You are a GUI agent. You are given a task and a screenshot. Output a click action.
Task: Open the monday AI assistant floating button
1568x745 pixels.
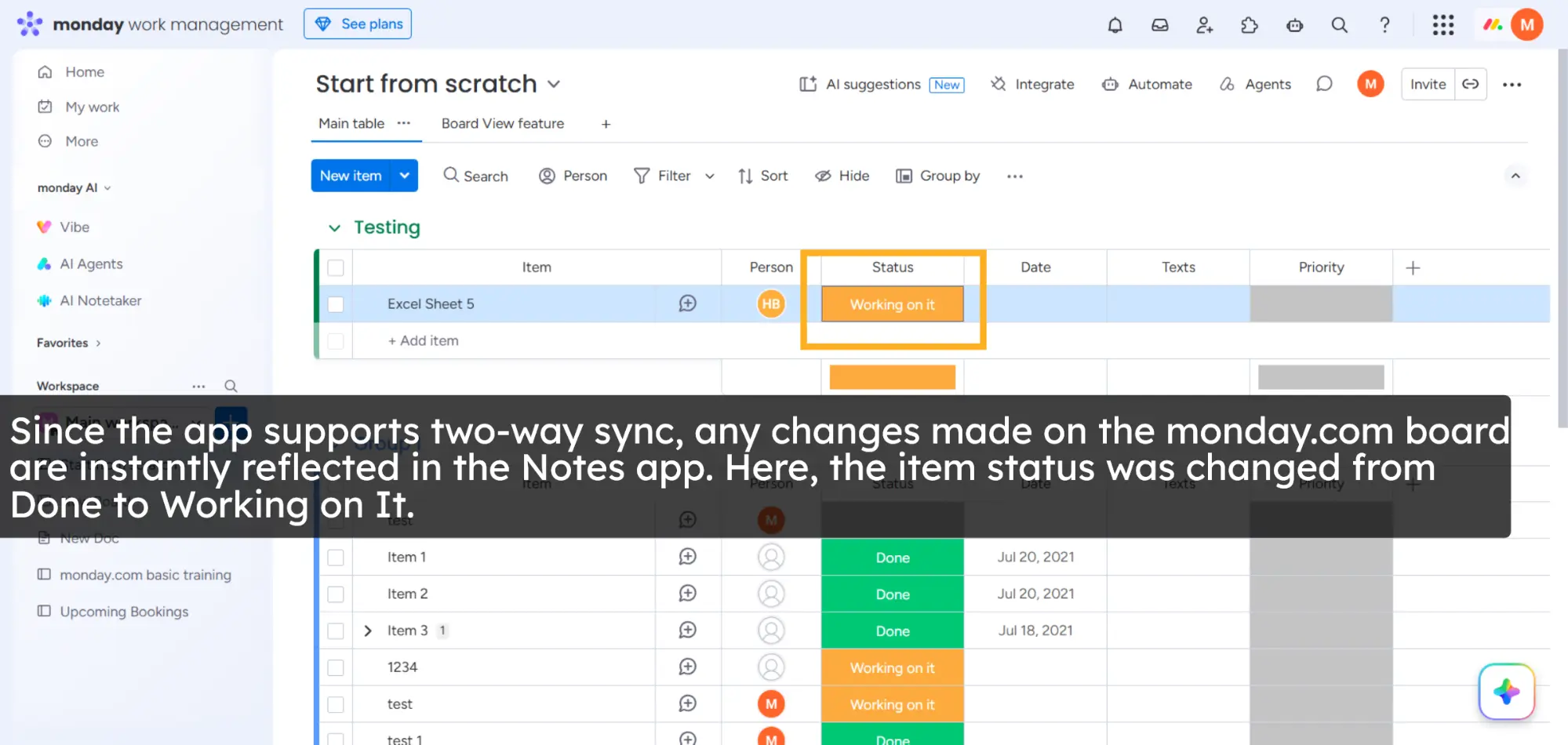[x=1506, y=692]
